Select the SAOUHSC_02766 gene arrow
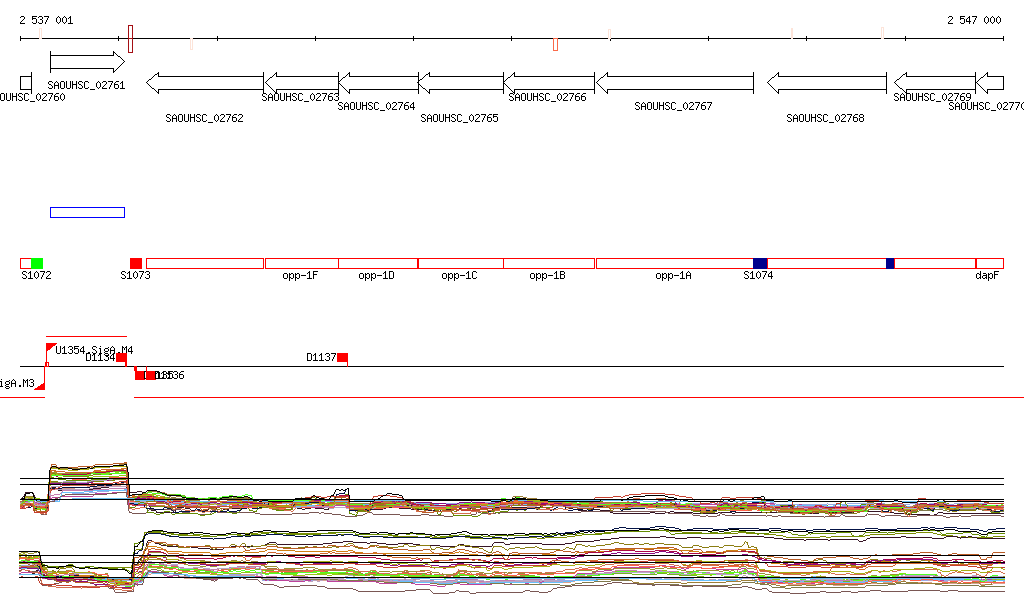Image resolution: width=1024 pixels, height=611 pixels. [548, 82]
